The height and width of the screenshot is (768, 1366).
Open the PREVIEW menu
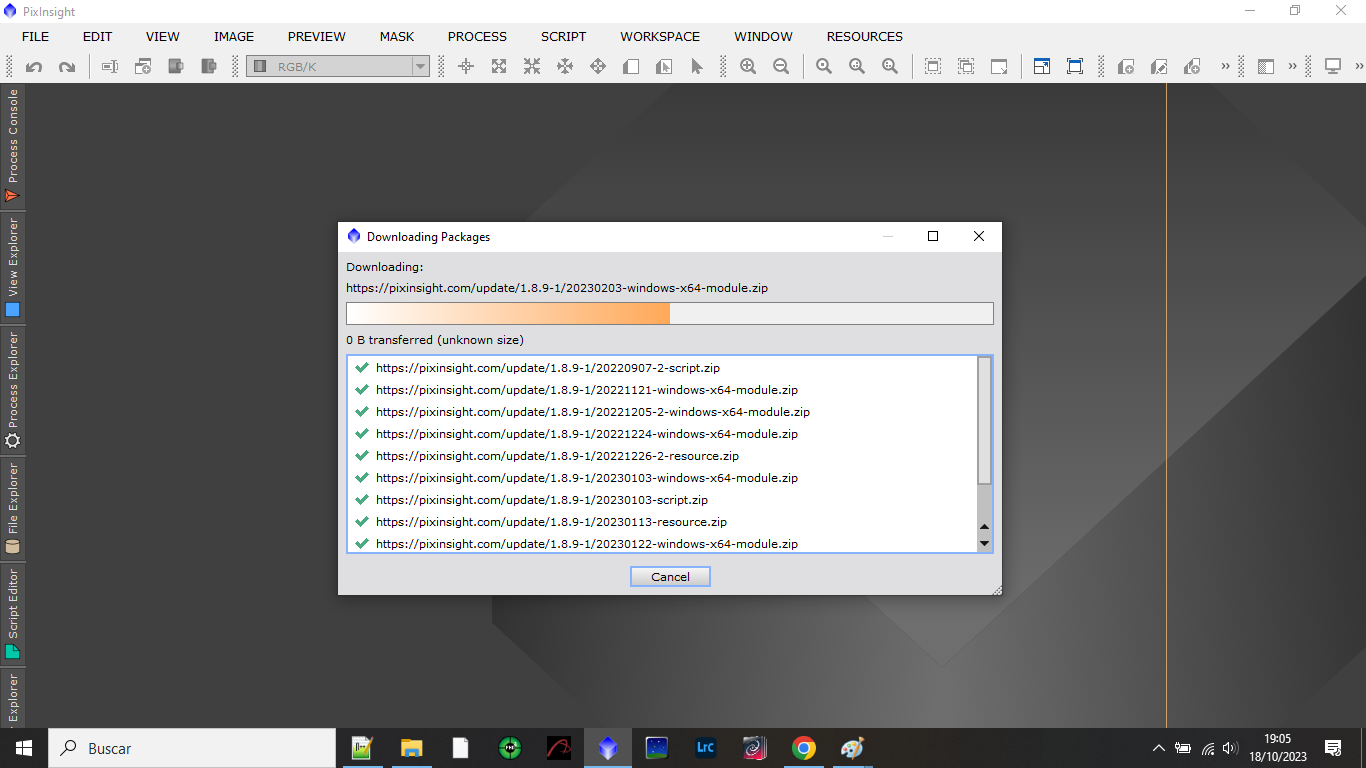click(x=317, y=36)
